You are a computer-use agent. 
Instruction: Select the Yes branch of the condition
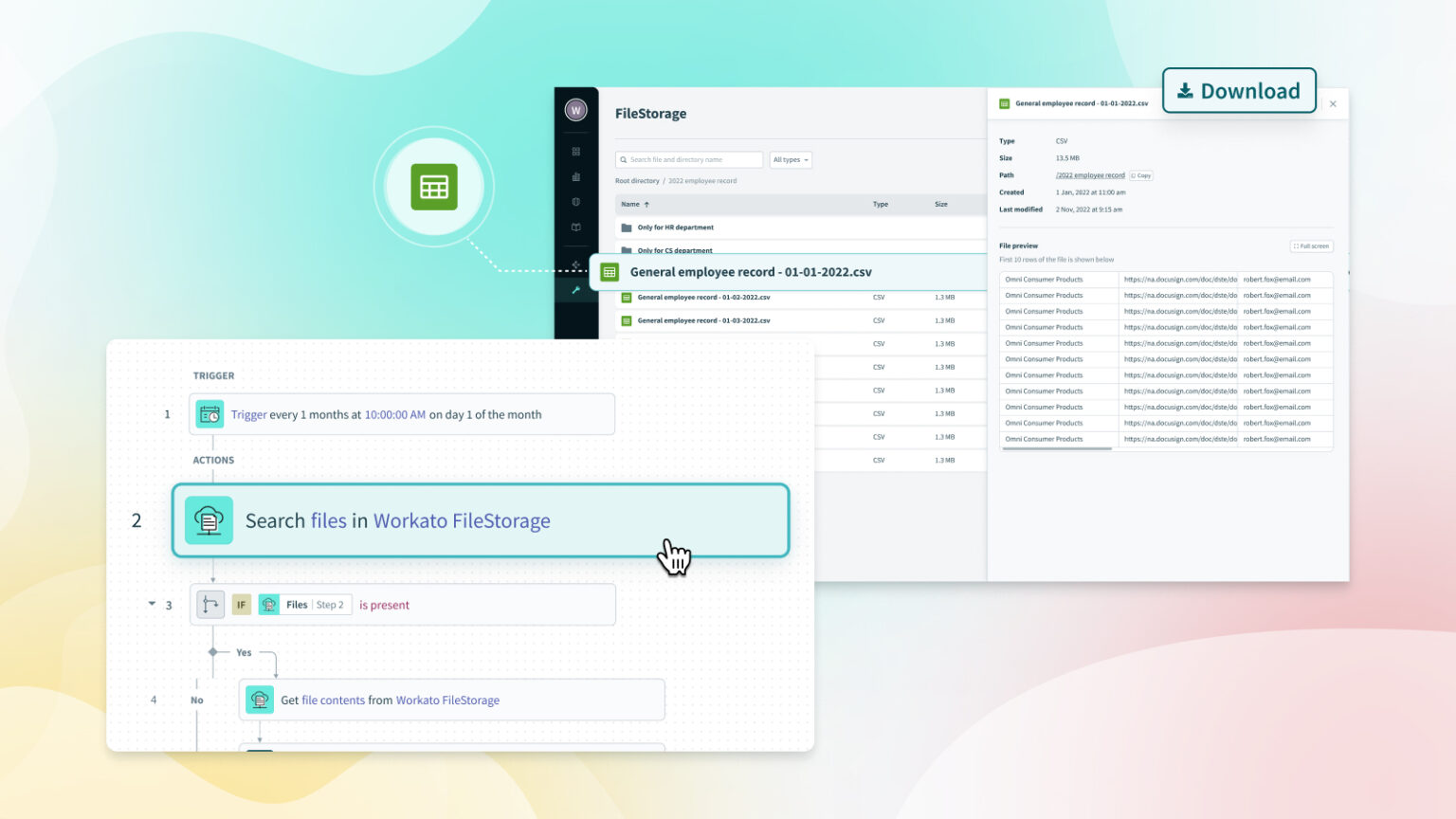[x=243, y=652]
